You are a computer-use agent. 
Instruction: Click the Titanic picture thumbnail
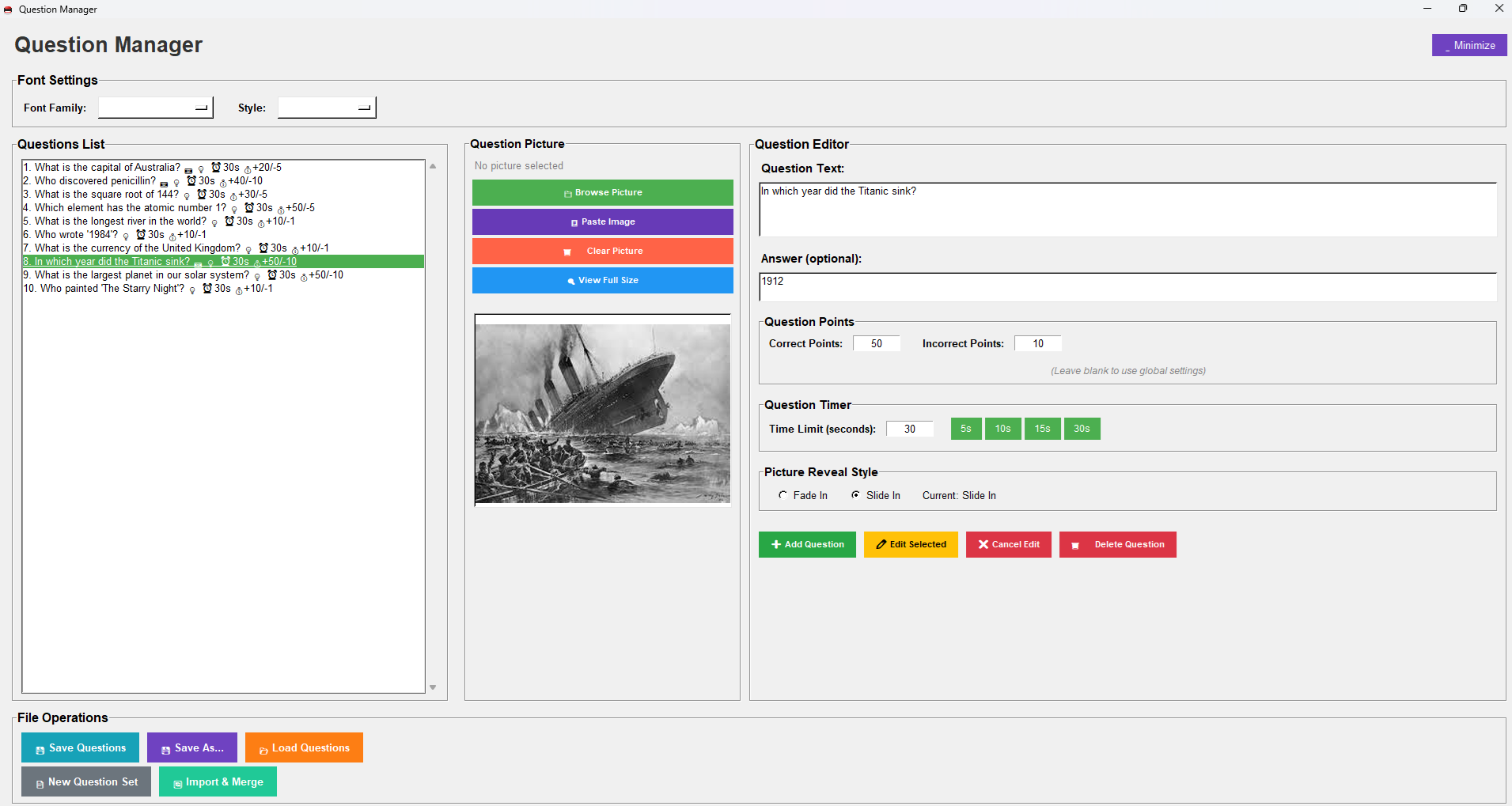click(602, 412)
